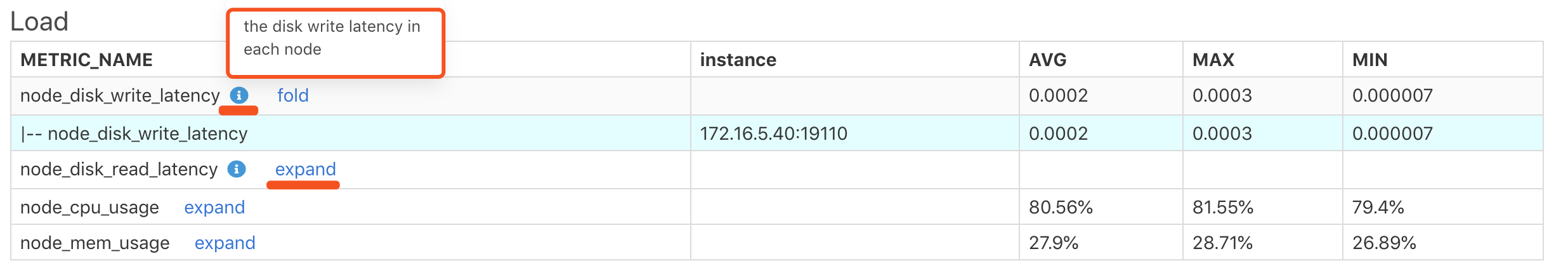Click the AVG column header

(1047, 60)
